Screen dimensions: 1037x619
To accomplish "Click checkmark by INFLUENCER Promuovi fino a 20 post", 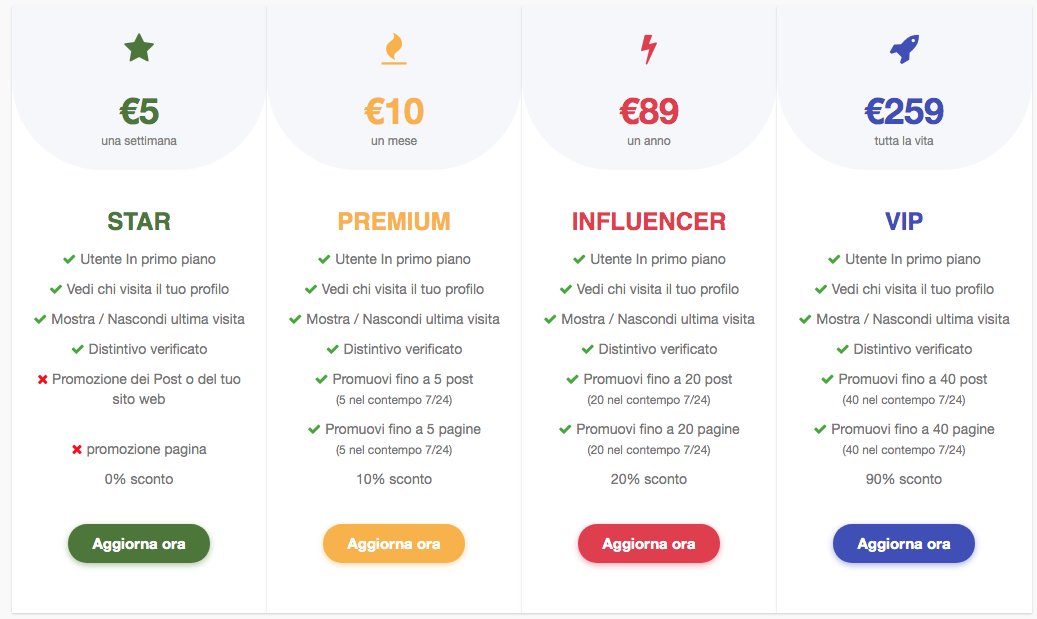I will 573,380.
